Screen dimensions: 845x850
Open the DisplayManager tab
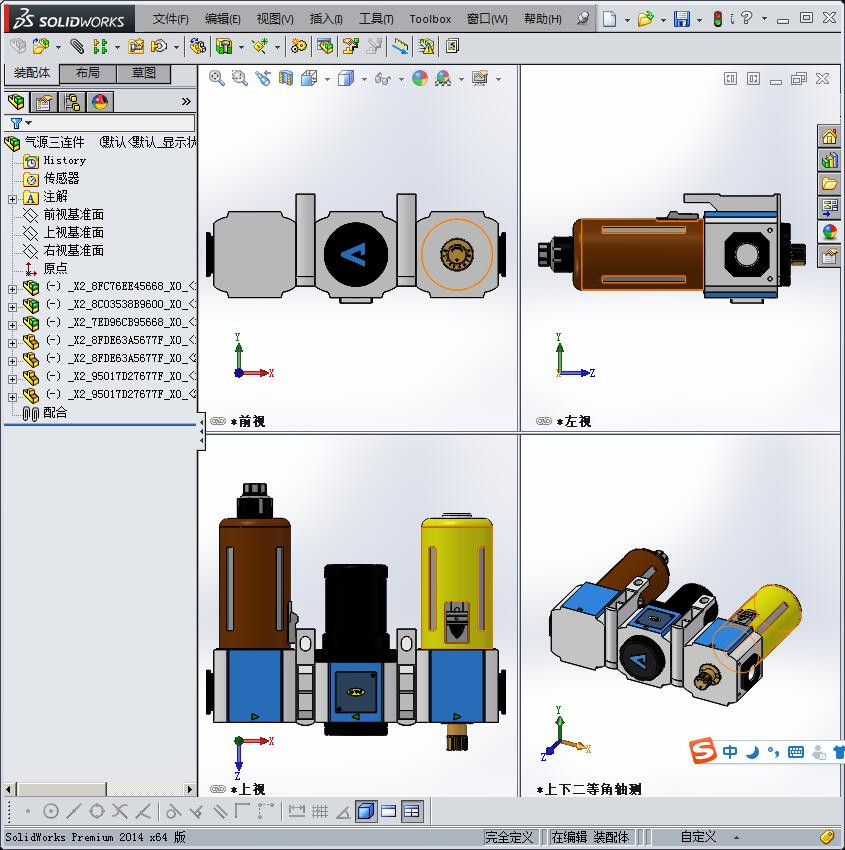coord(100,102)
